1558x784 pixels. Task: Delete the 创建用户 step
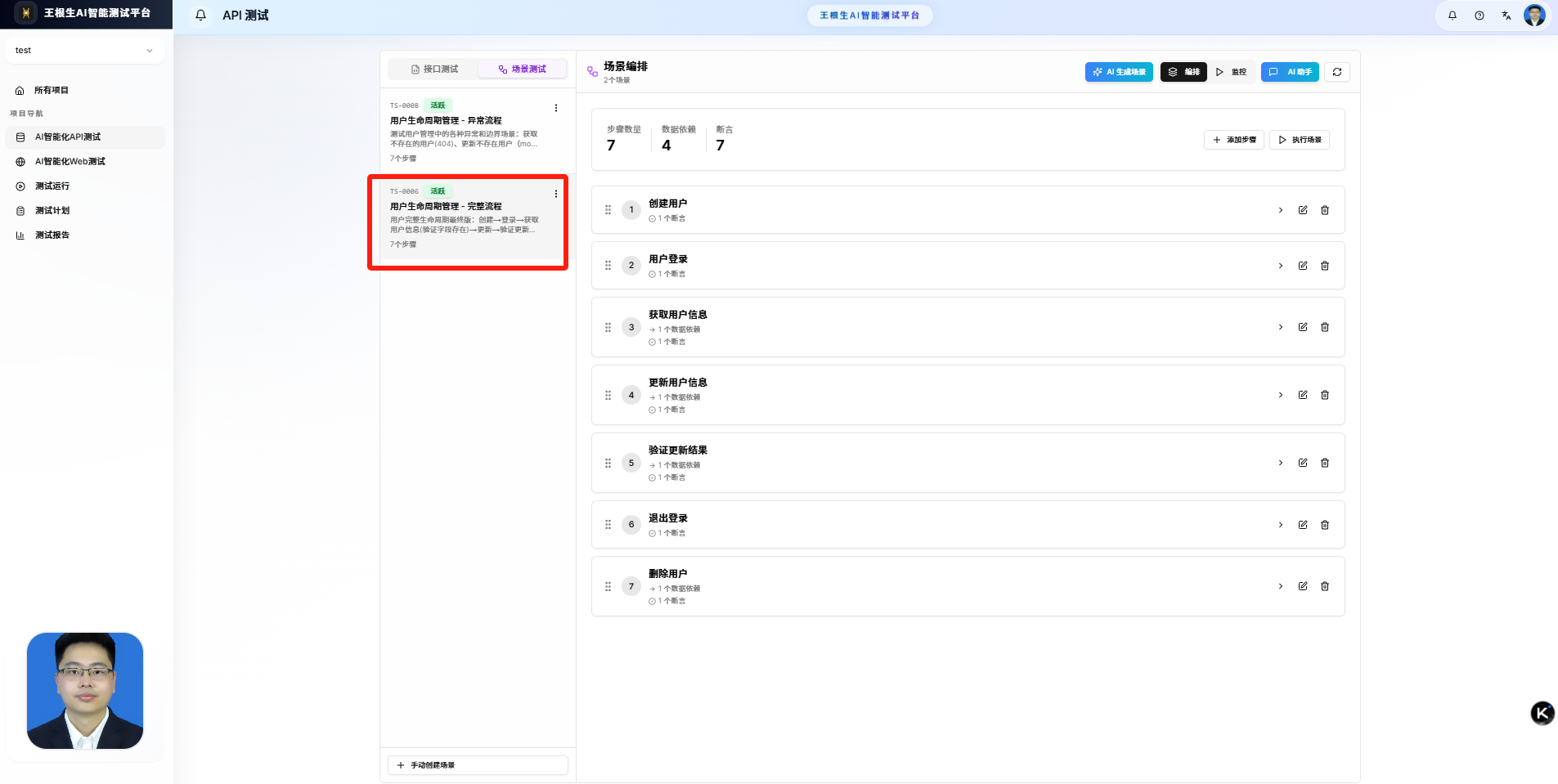(1325, 210)
